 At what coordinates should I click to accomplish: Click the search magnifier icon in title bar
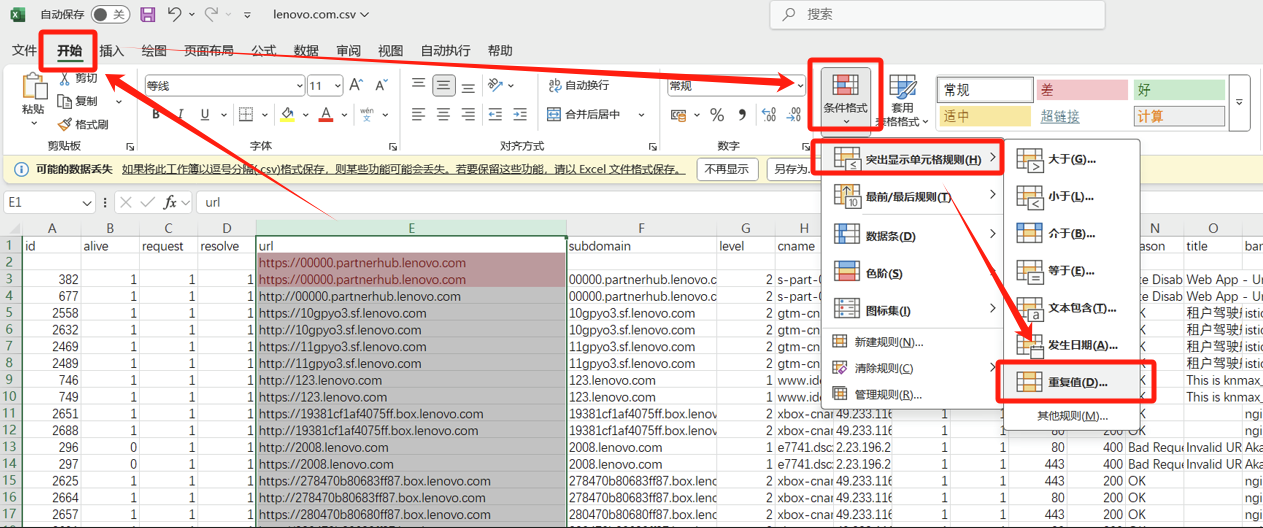[790, 14]
